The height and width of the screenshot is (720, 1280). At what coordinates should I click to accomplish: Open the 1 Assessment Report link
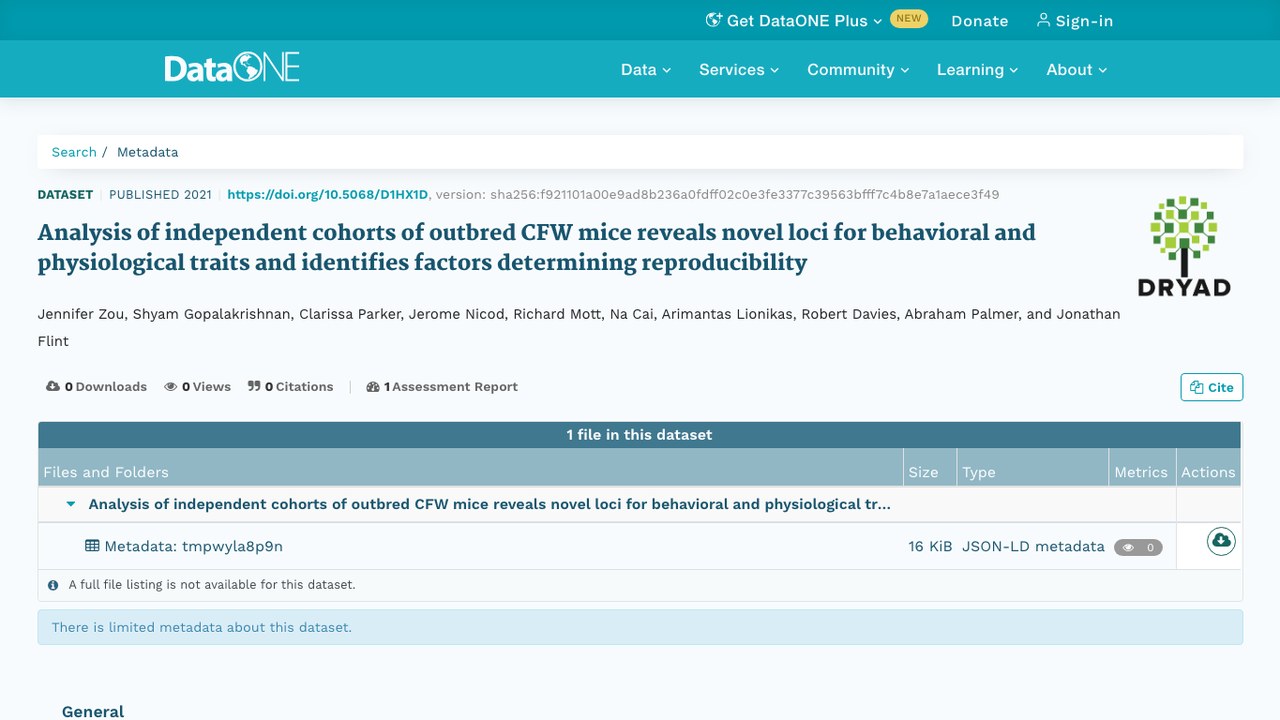(442, 387)
